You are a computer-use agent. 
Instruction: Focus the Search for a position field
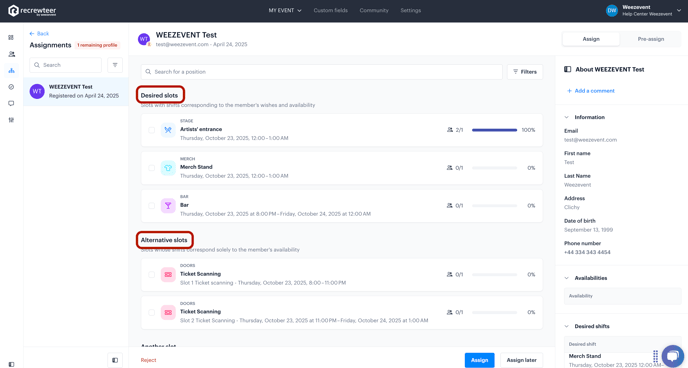tap(322, 72)
